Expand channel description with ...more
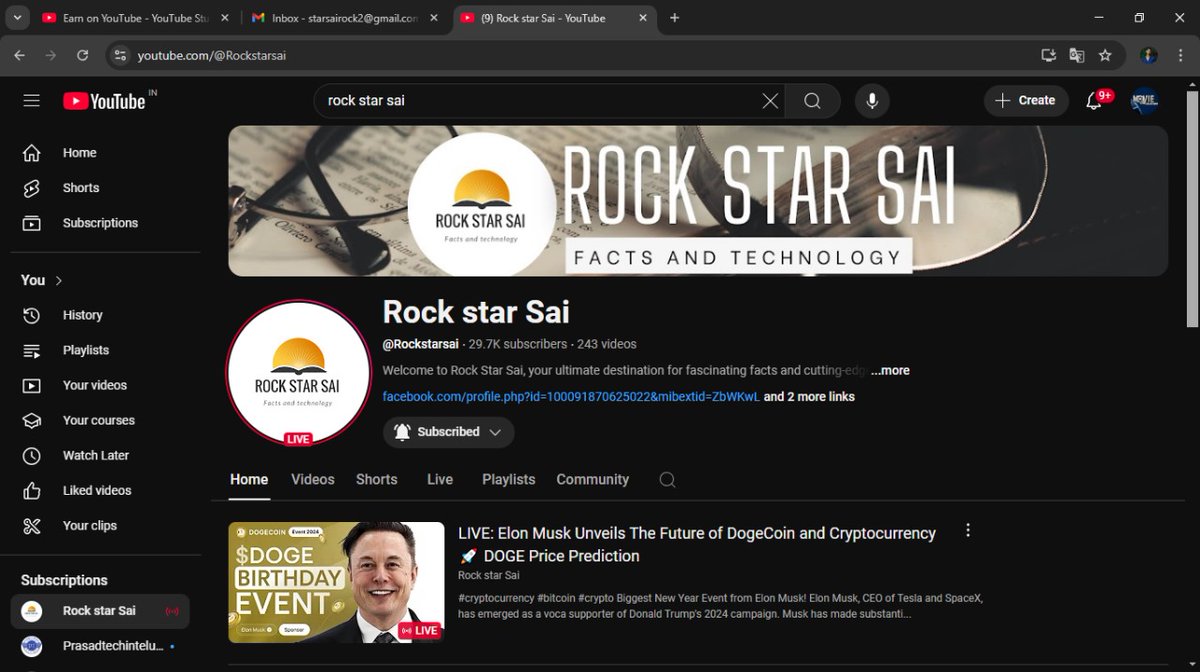The width and height of the screenshot is (1200, 672). click(890, 370)
